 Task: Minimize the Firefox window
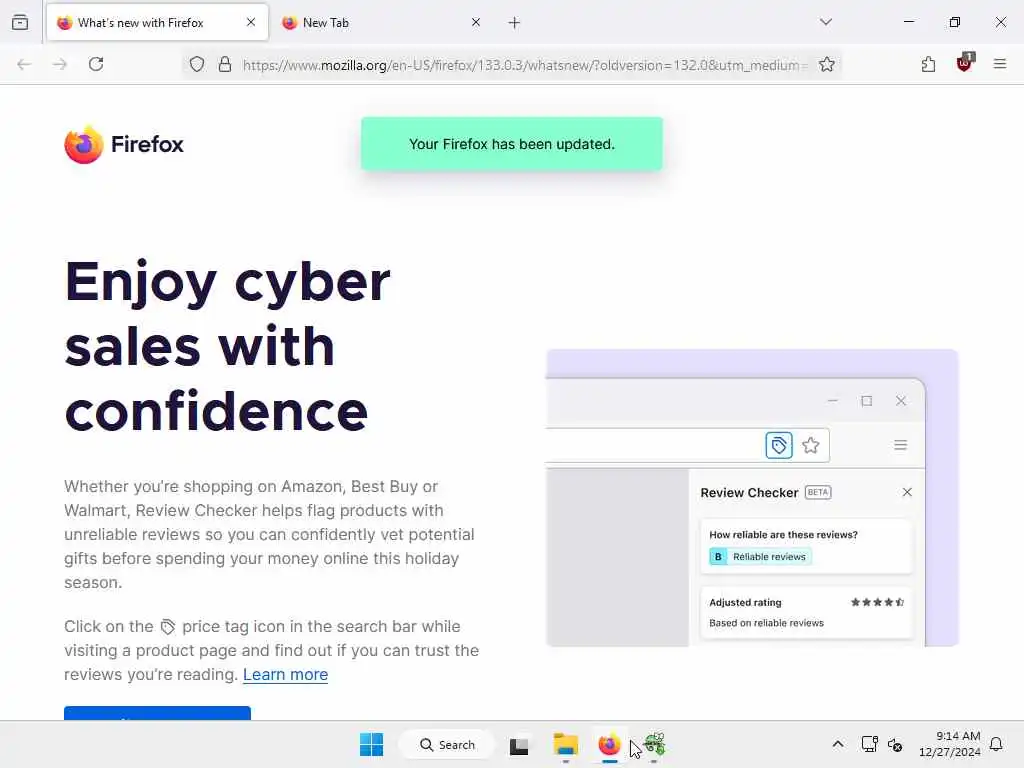click(x=909, y=22)
